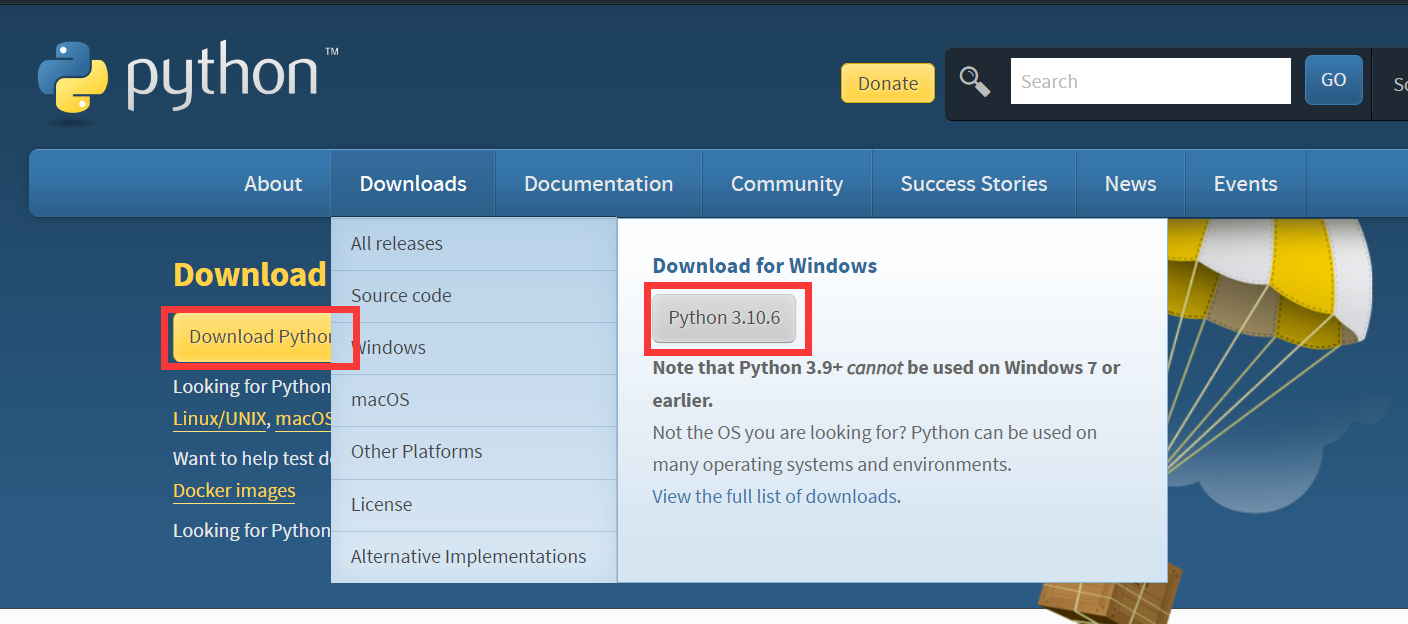This screenshot has height=624, width=1408.
Task: Click the Donate button
Action: tap(888, 83)
